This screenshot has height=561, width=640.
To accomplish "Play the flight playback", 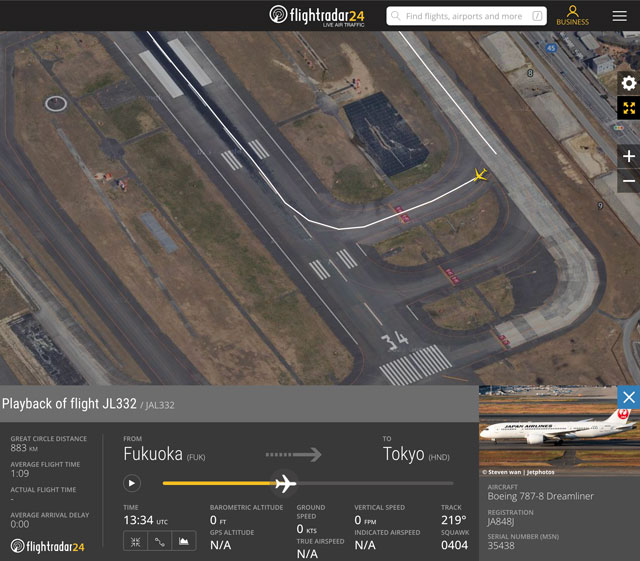I will (131, 483).
